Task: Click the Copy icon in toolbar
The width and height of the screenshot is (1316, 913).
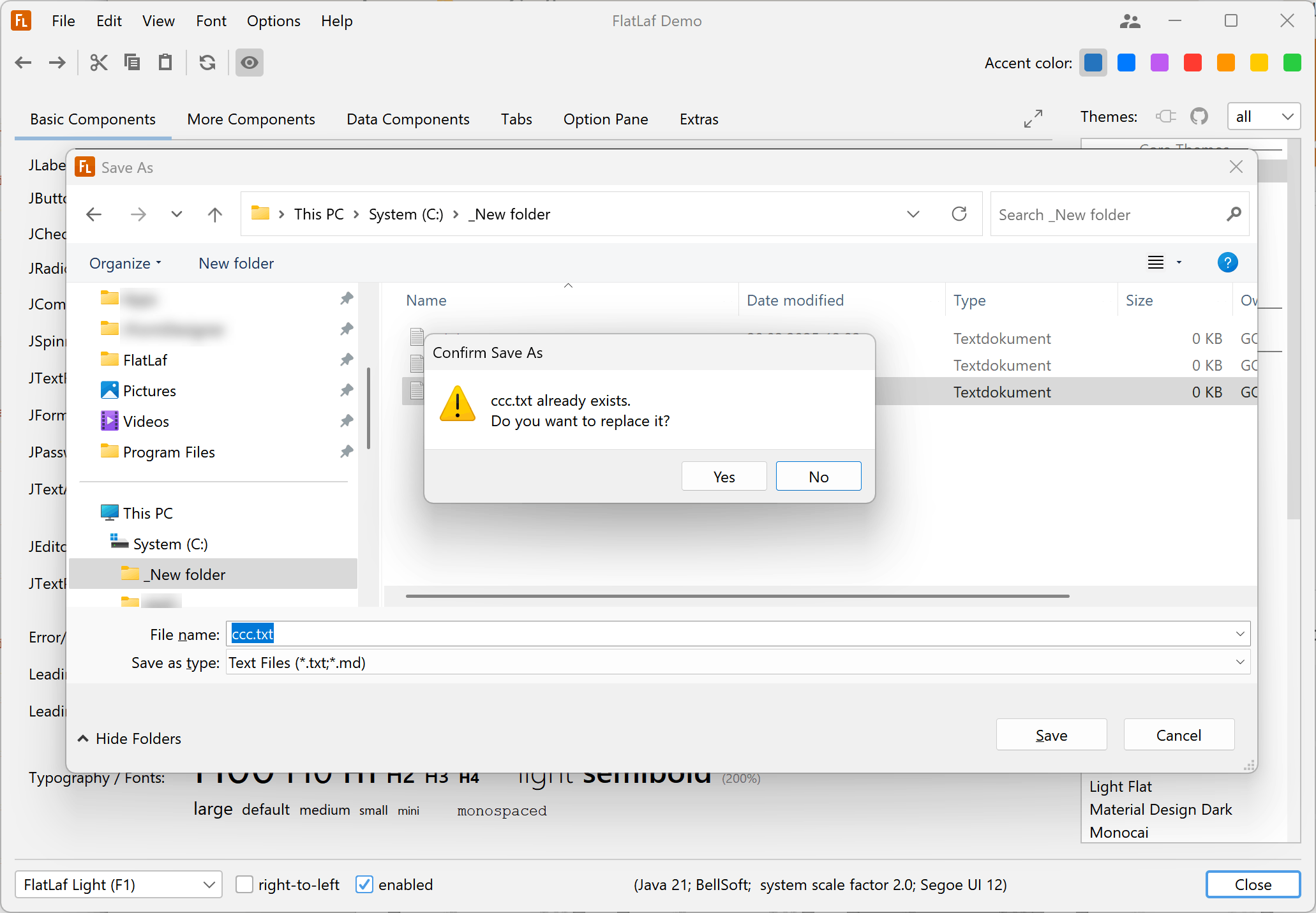Action: 132,63
